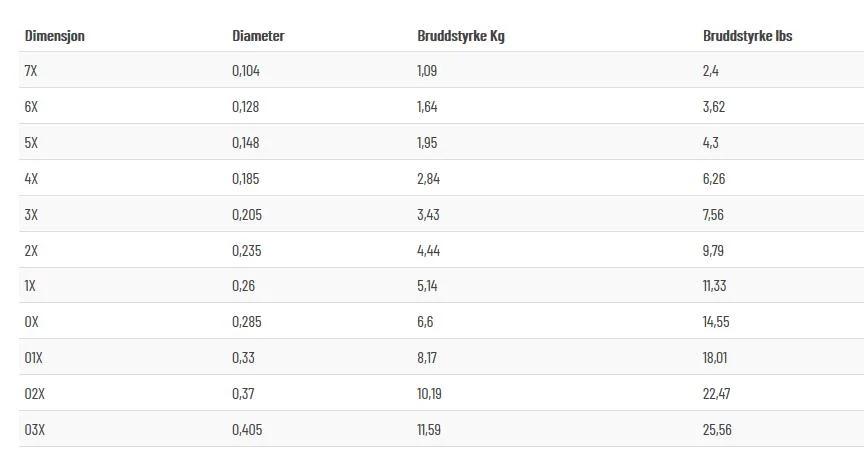Click the Bruddstyrke Kg column header
The image size is (864, 474).
pos(461,36)
